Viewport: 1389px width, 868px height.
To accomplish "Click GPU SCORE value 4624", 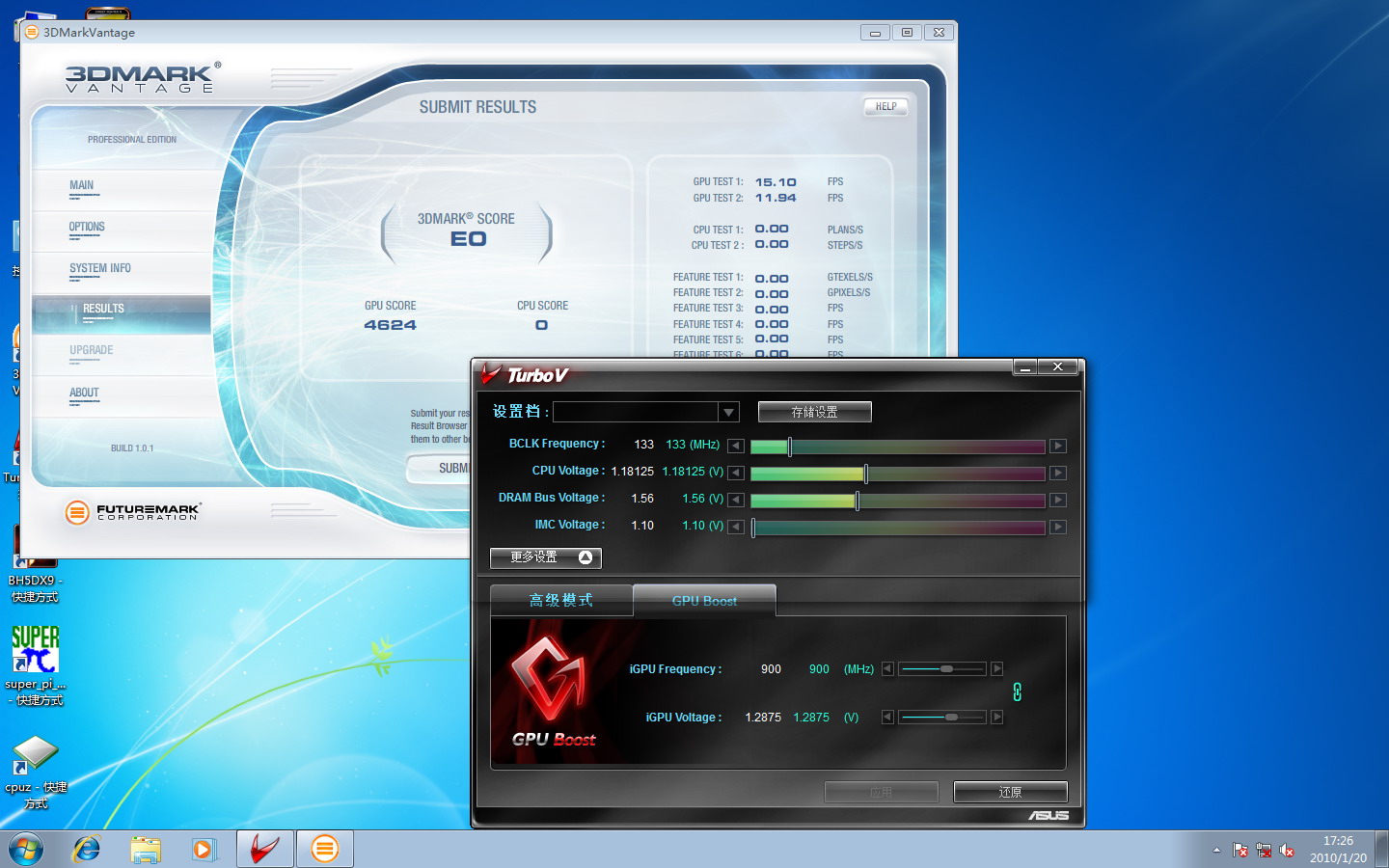I will 391,325.
